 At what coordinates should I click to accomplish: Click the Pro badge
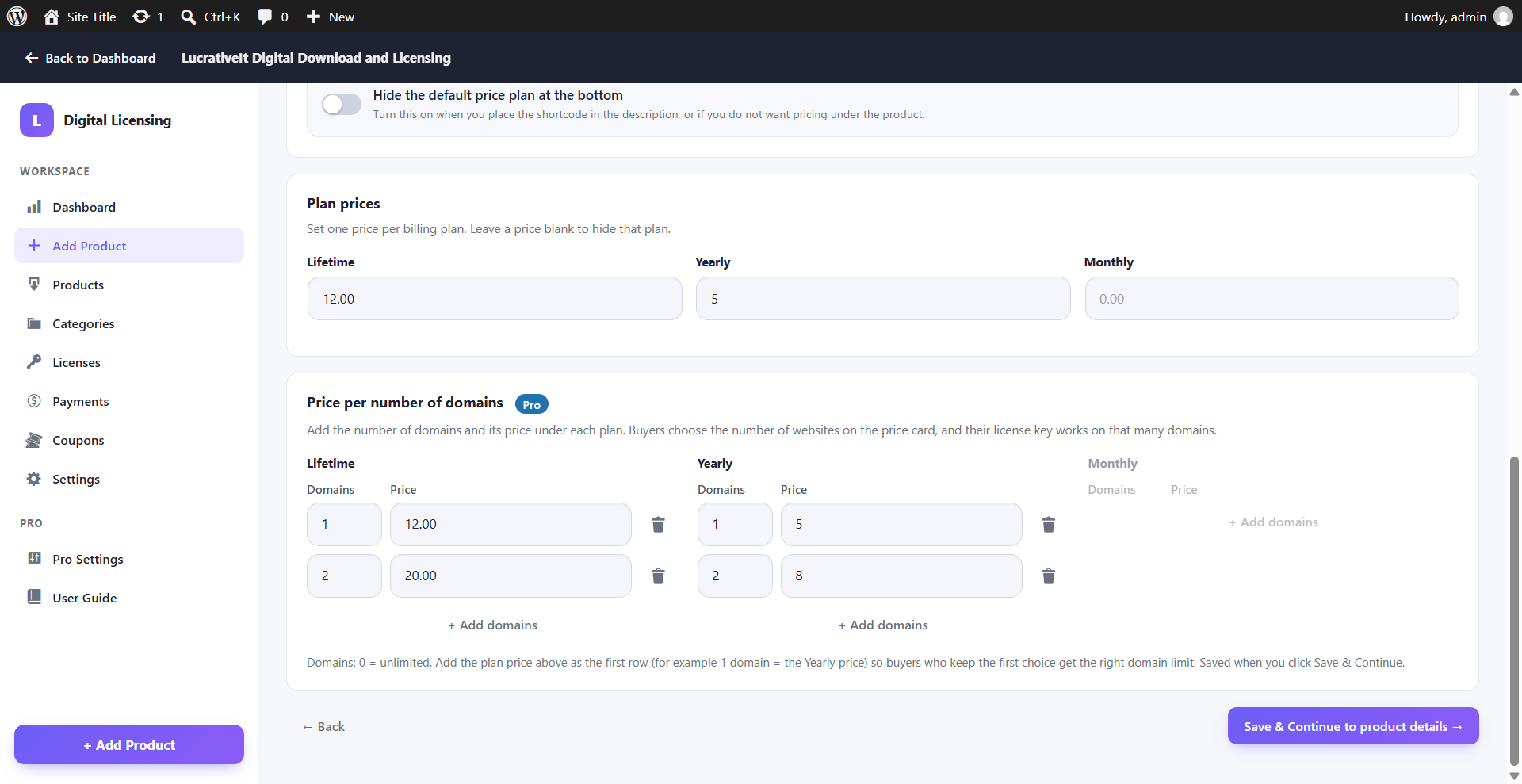[x=531, y=404]
